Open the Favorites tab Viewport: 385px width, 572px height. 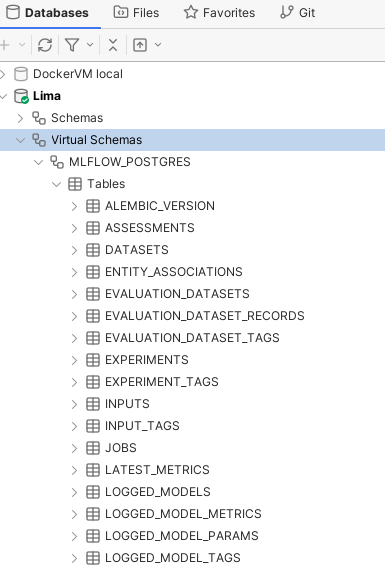coord(219,13)
